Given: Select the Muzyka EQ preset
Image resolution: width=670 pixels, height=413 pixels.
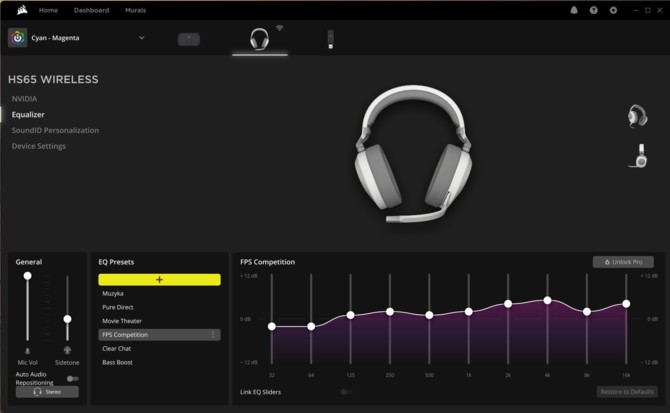Looking at the screenshot, I should pos(113,293).
